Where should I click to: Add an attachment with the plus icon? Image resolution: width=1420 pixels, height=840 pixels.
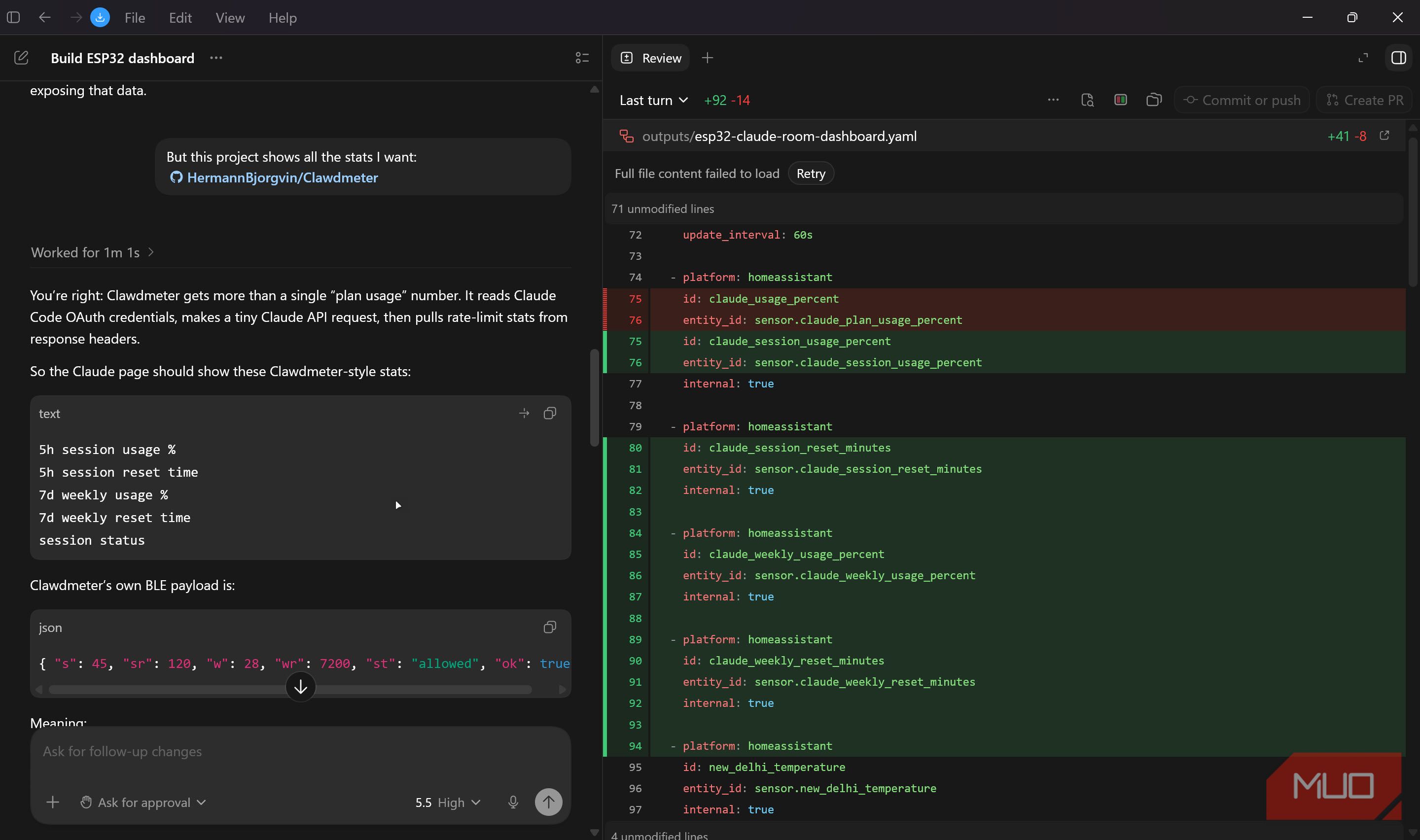(53, 802)
